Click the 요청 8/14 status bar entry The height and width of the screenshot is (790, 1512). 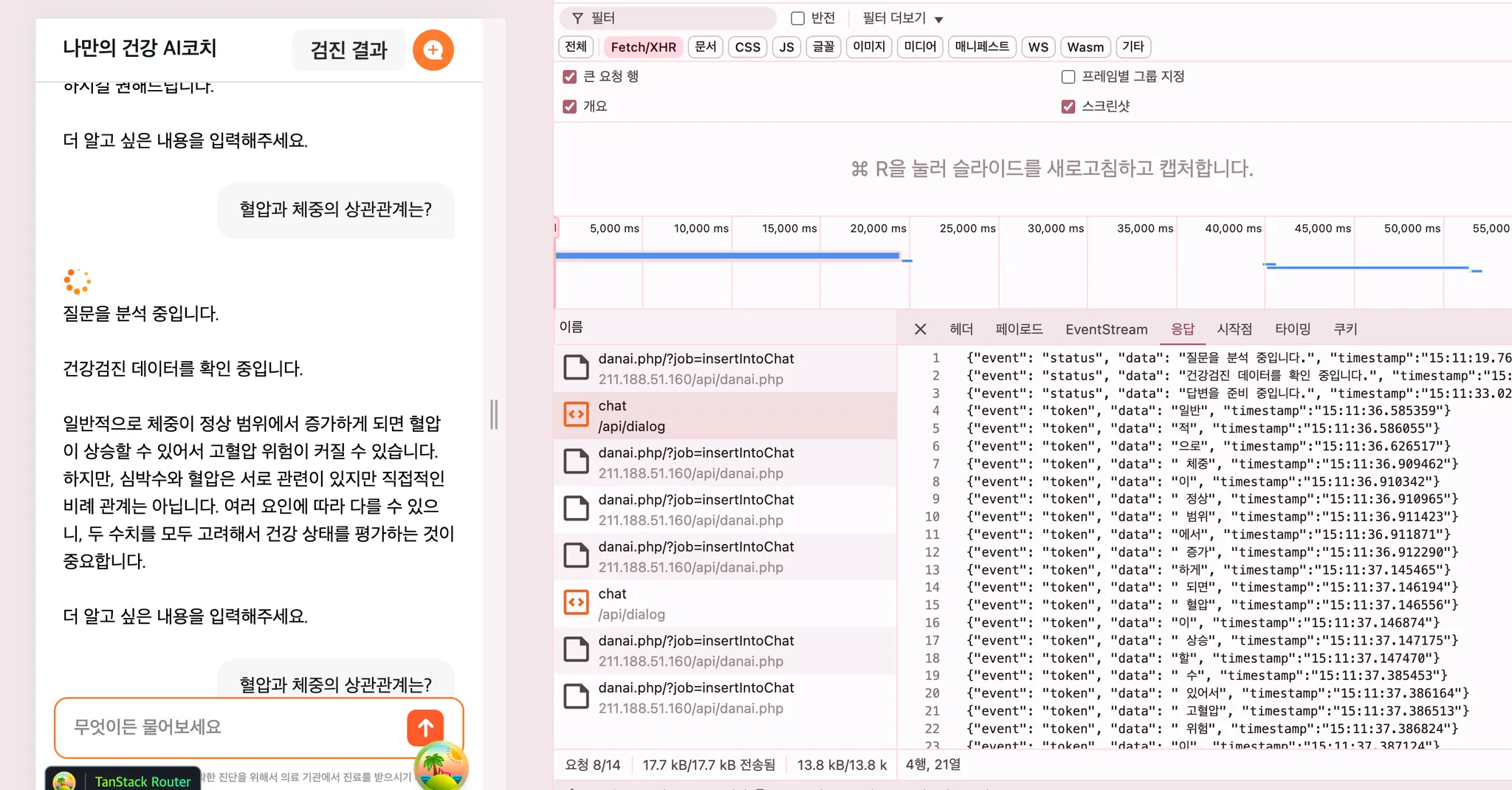point(593,765)
